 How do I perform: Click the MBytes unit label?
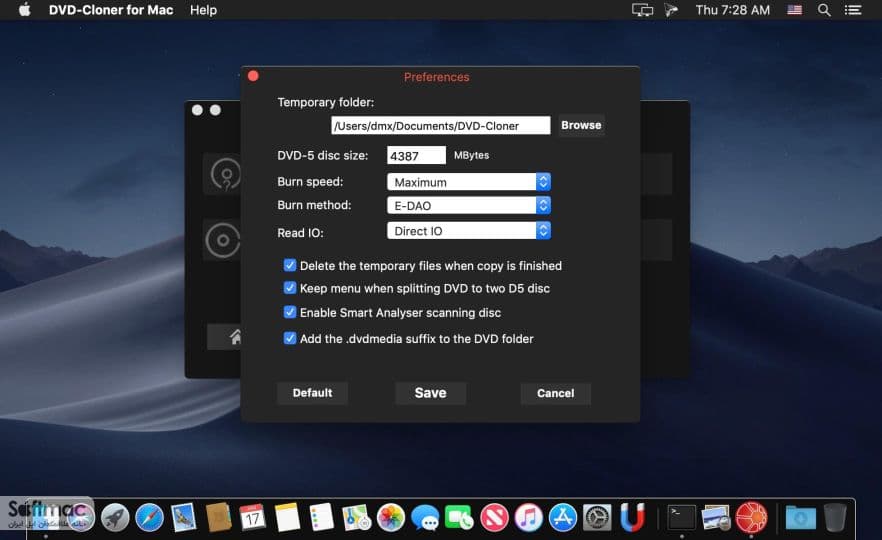[471, 155]
